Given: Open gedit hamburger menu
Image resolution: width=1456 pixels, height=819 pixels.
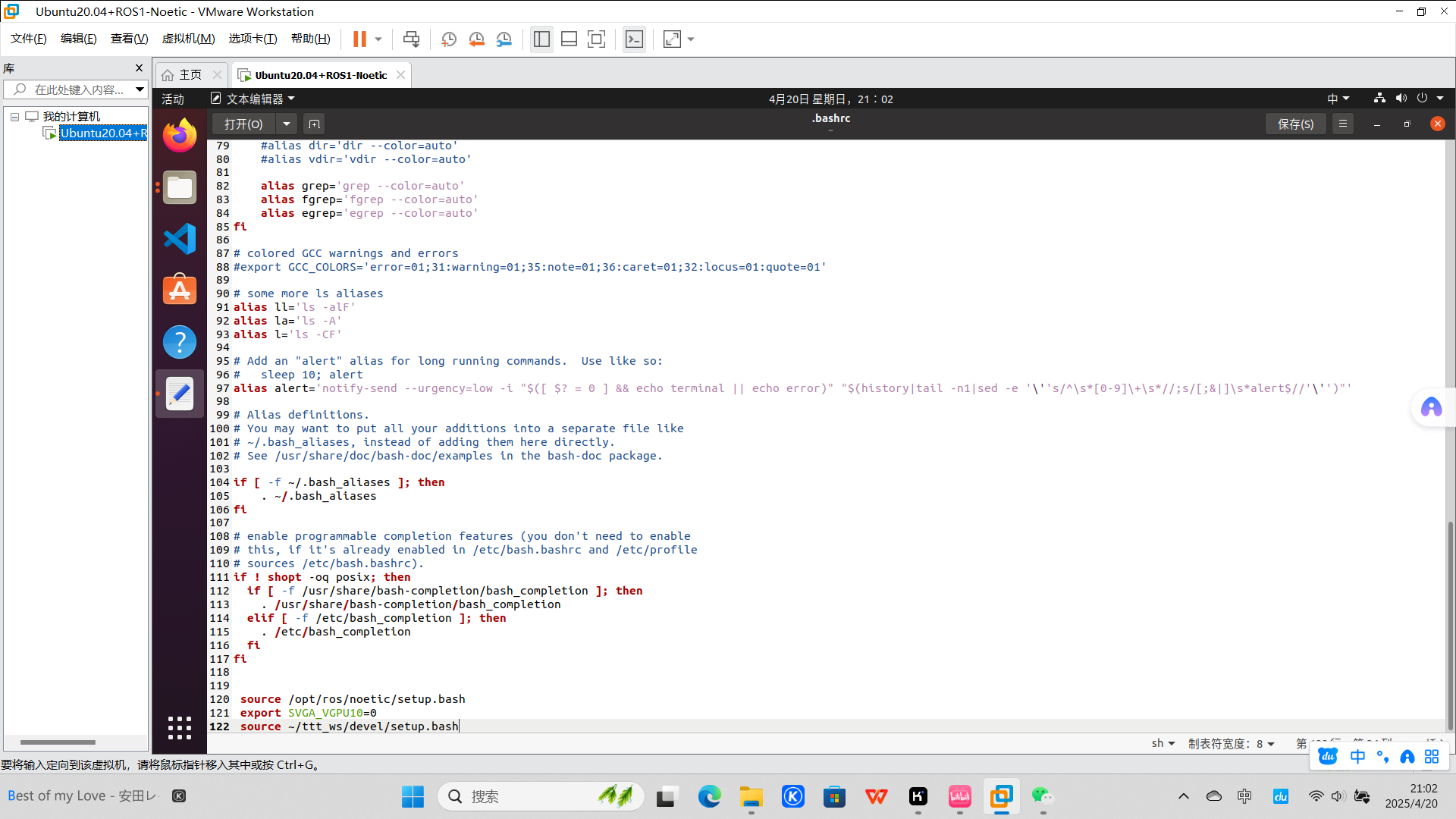Looking at the screenshot, I should click(x=1342, y=124).
